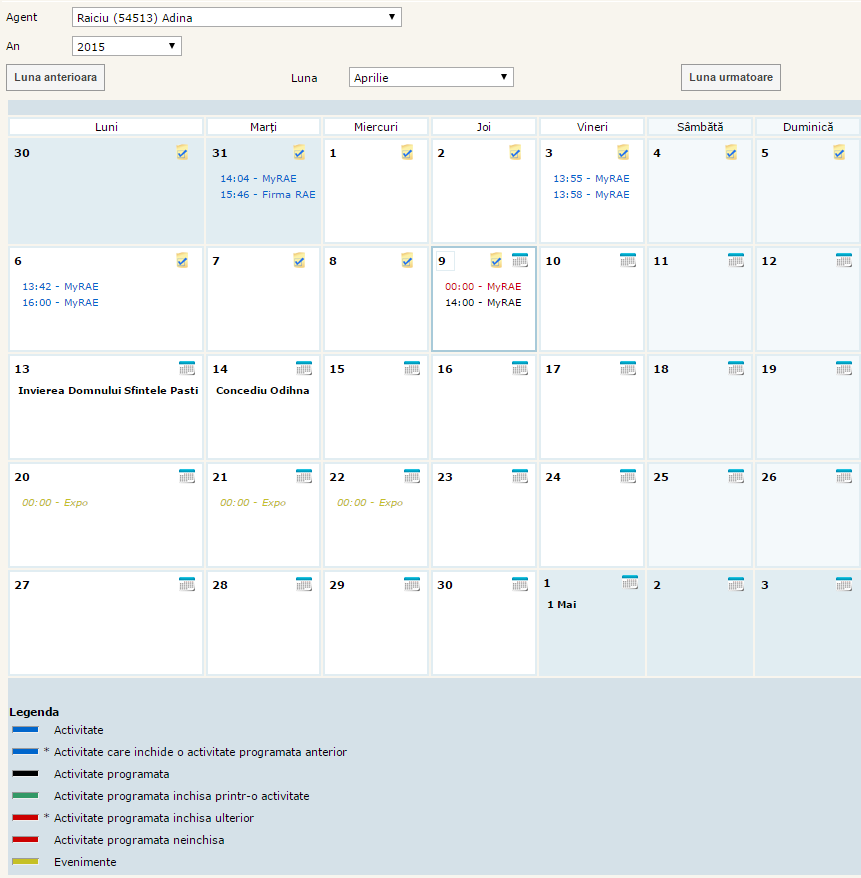Open the 15:46 Firma RAE activity
The width and height of the screenshot is (861, 878).
267,194
